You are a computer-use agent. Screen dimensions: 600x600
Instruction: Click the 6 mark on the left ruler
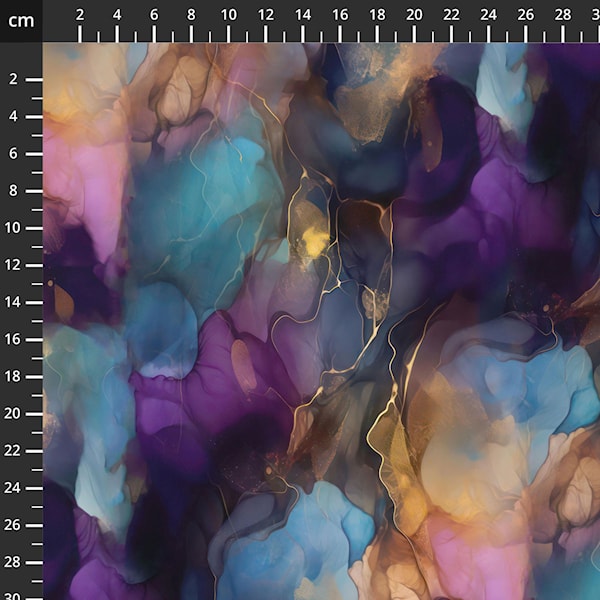15,153
